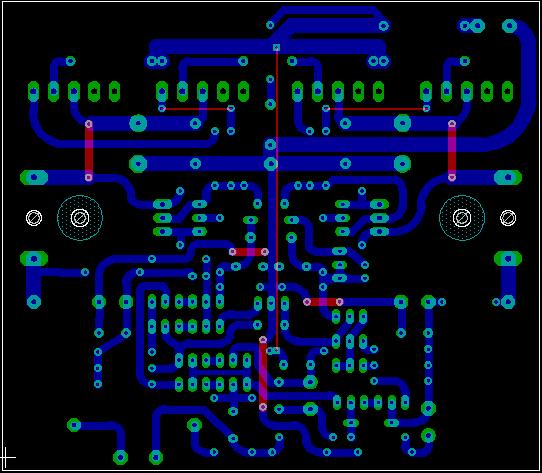The image size is (542, 473).
Task: Select the large round pad in top-right corner
Action: (x=510, y=26)
